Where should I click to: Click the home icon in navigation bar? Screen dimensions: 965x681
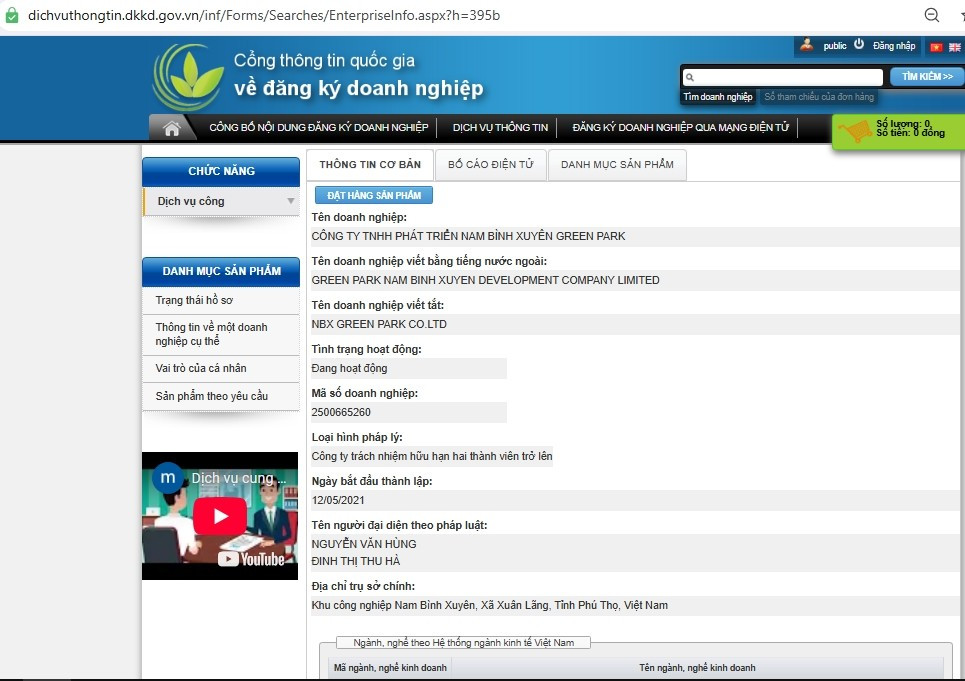click(x=172, y=128)
